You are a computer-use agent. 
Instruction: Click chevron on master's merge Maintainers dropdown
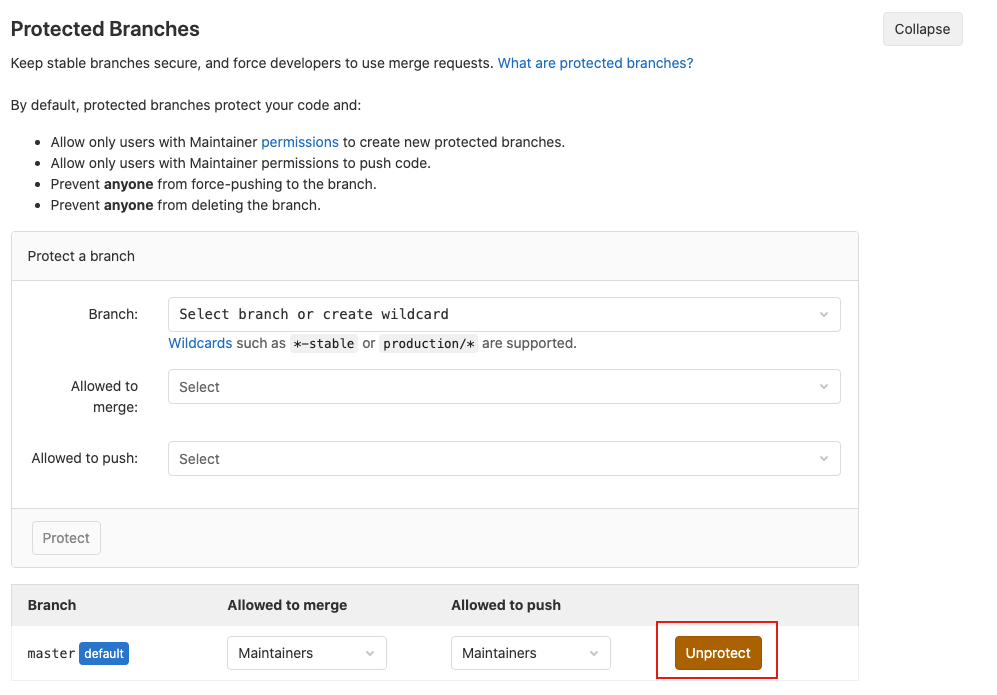370,653
